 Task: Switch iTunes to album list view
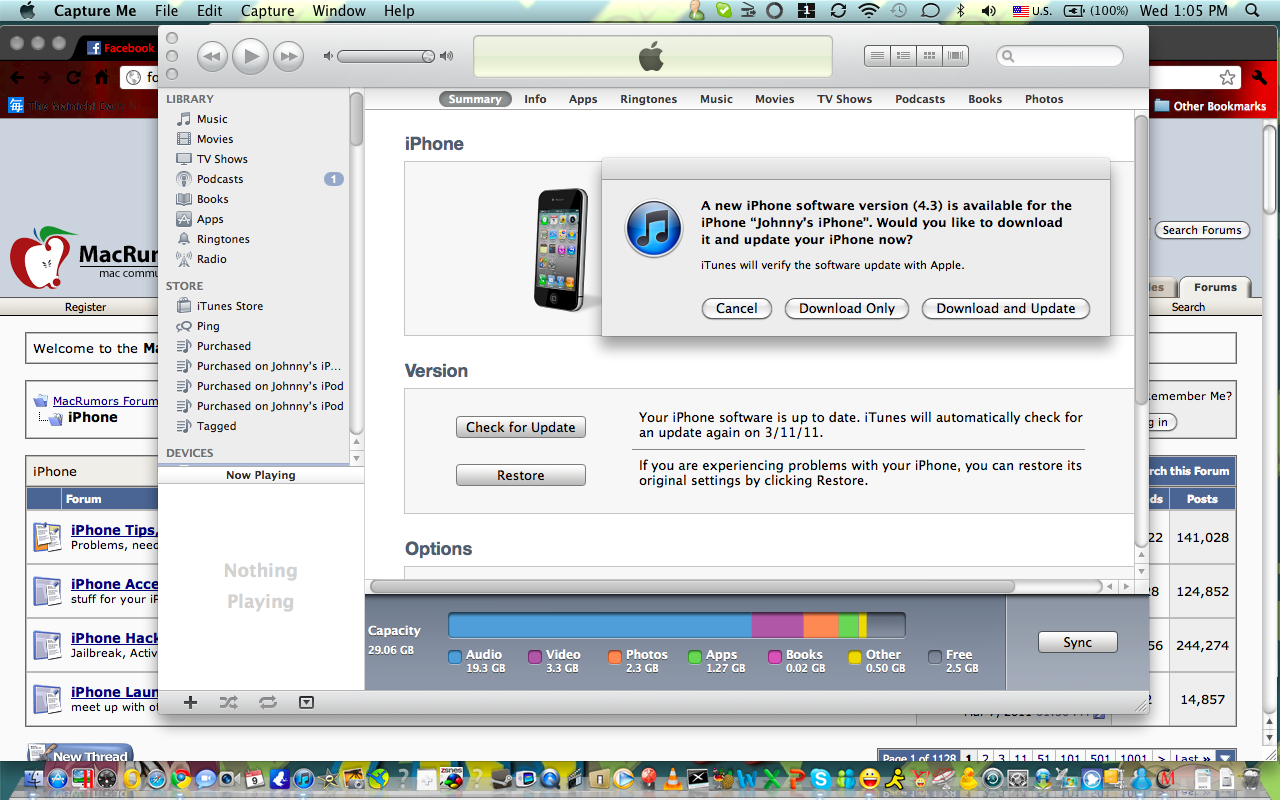[x=903, y=56]
